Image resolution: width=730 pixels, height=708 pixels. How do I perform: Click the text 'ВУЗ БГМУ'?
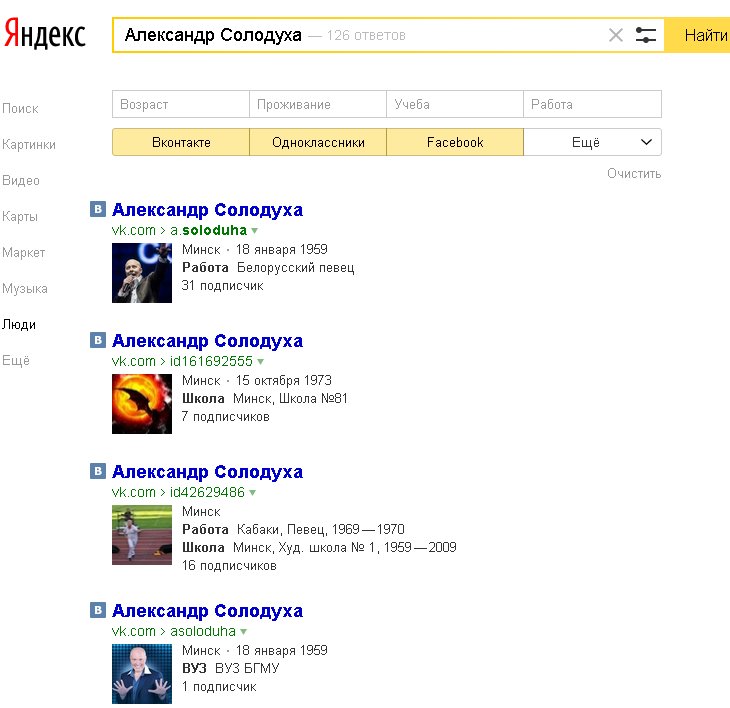click(x=247, y=668)
